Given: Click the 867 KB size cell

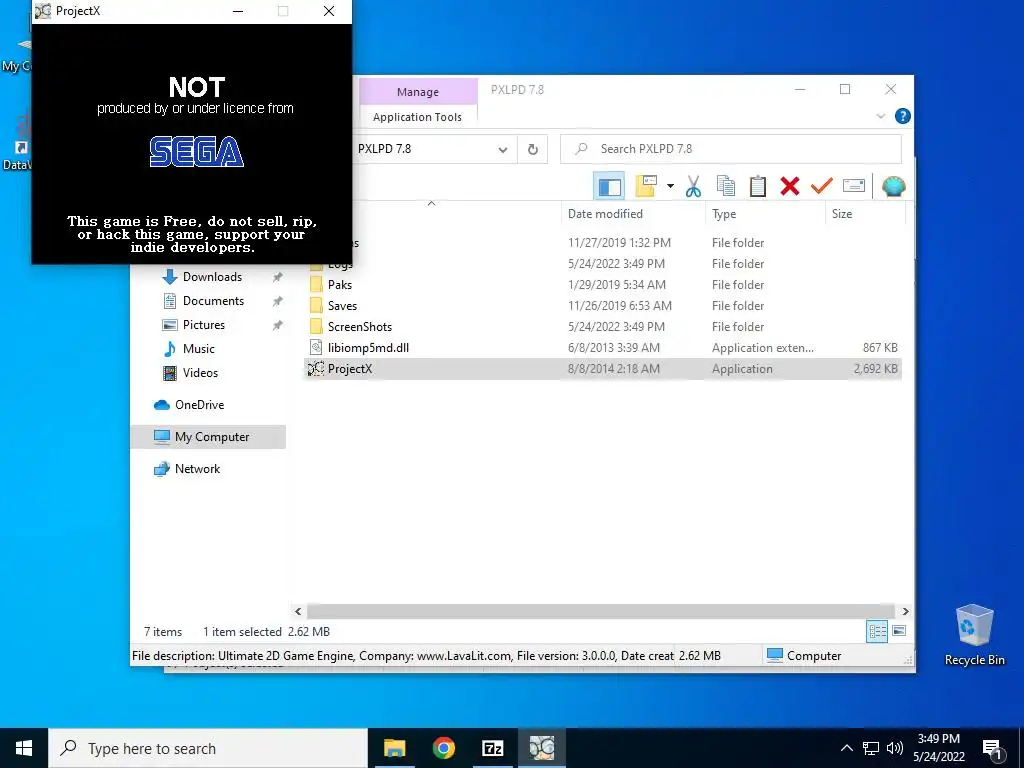Looking at the screenshot, I should (880, 347).
